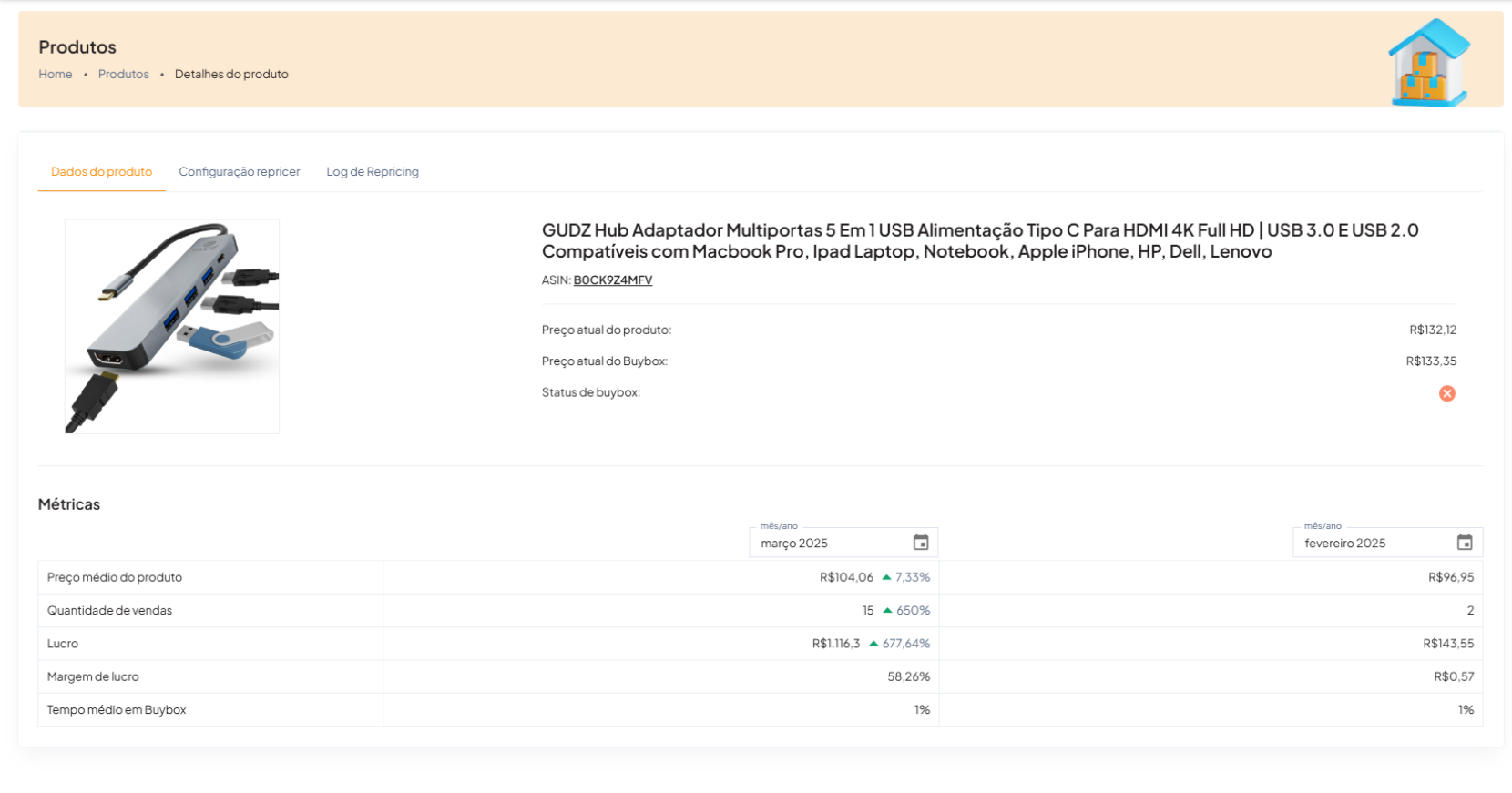Click the março 2025 month field
Image resolution: width=1512 pixels, height=793 pixels.
point(829,544)
